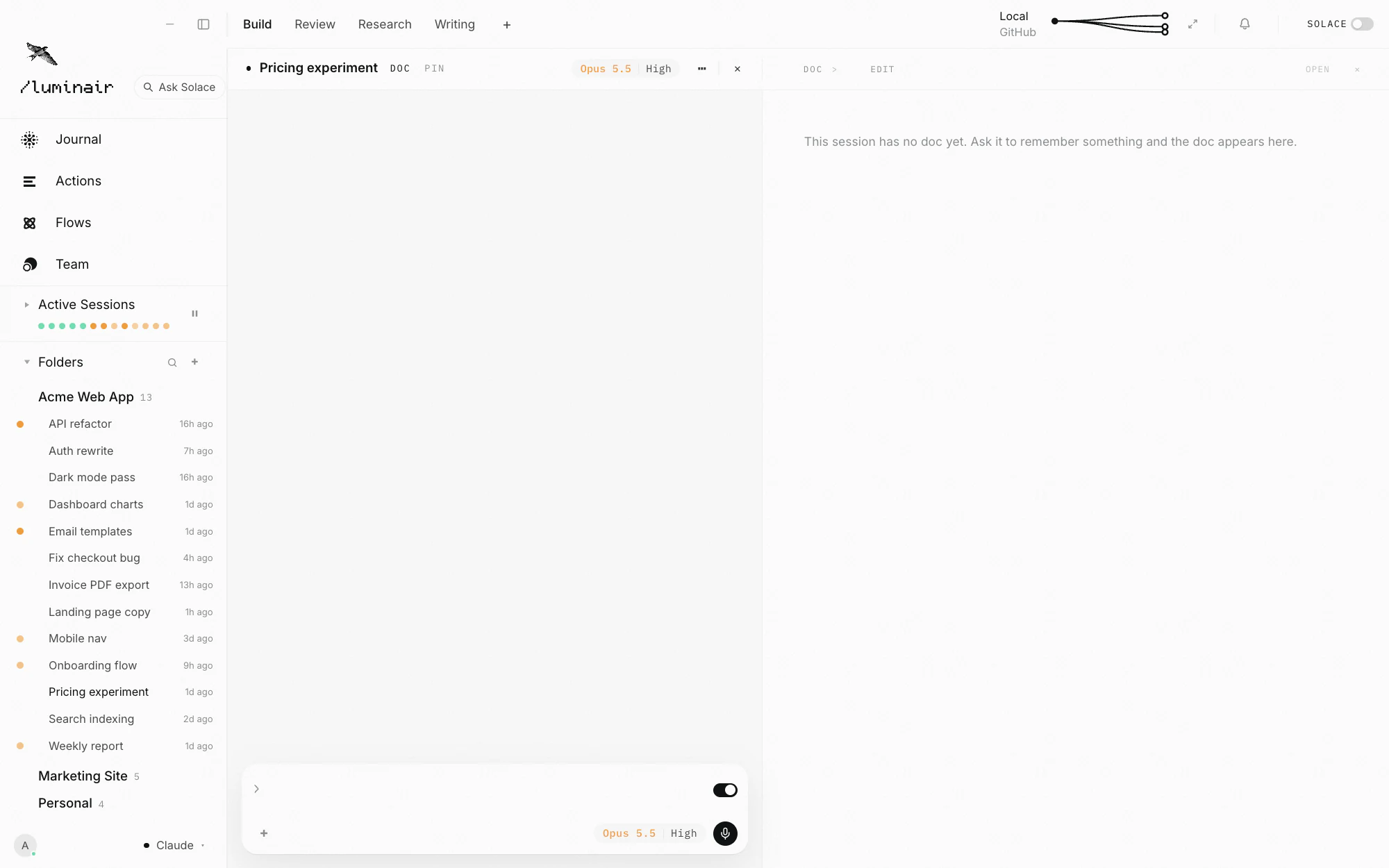Switch to the Research tab
Image resolution: width=1389 pixels, height=868 pixels.
(385, 24)
